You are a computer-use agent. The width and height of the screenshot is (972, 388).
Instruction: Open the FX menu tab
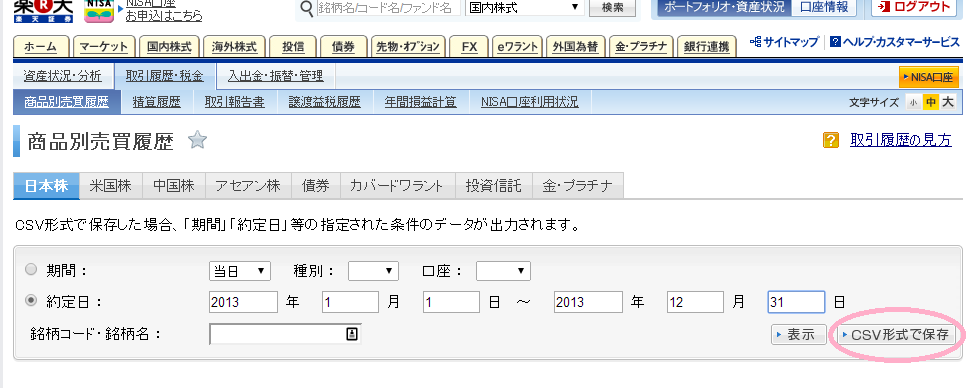(x=469, y=46)
